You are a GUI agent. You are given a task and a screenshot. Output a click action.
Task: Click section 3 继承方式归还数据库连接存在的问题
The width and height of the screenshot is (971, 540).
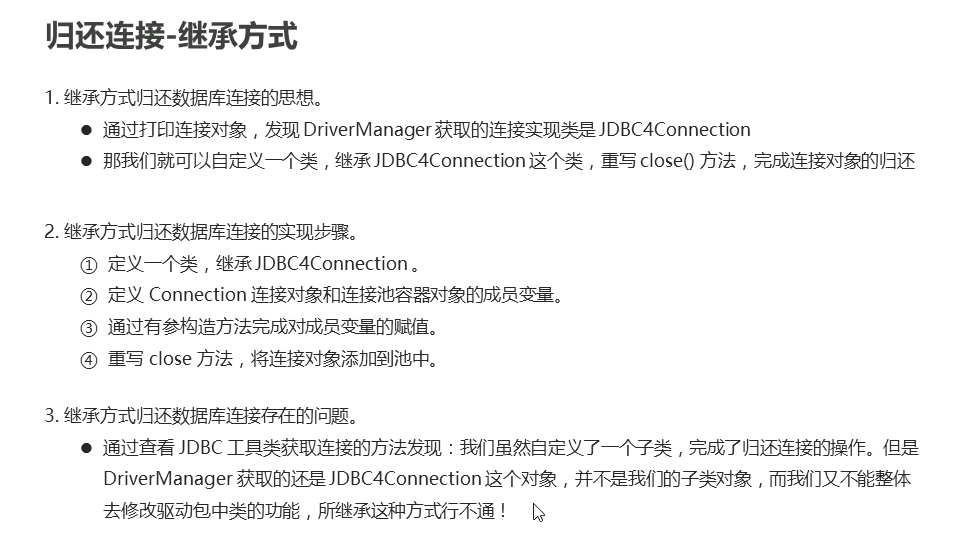(201, 416)
